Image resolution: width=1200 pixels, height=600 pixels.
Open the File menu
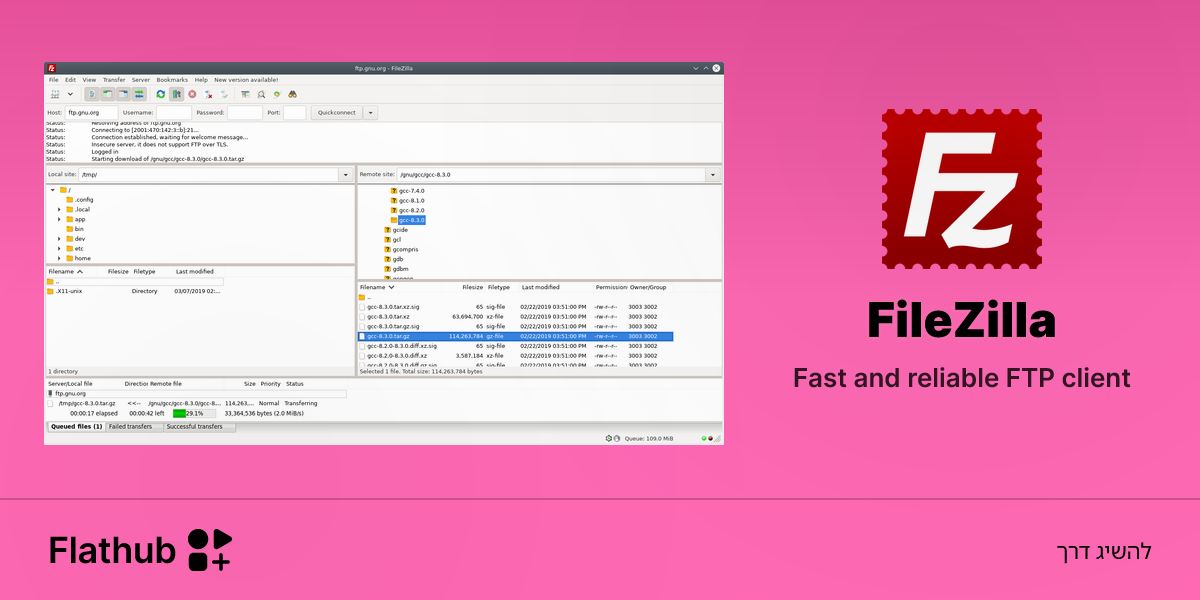(x=54, y=79)
